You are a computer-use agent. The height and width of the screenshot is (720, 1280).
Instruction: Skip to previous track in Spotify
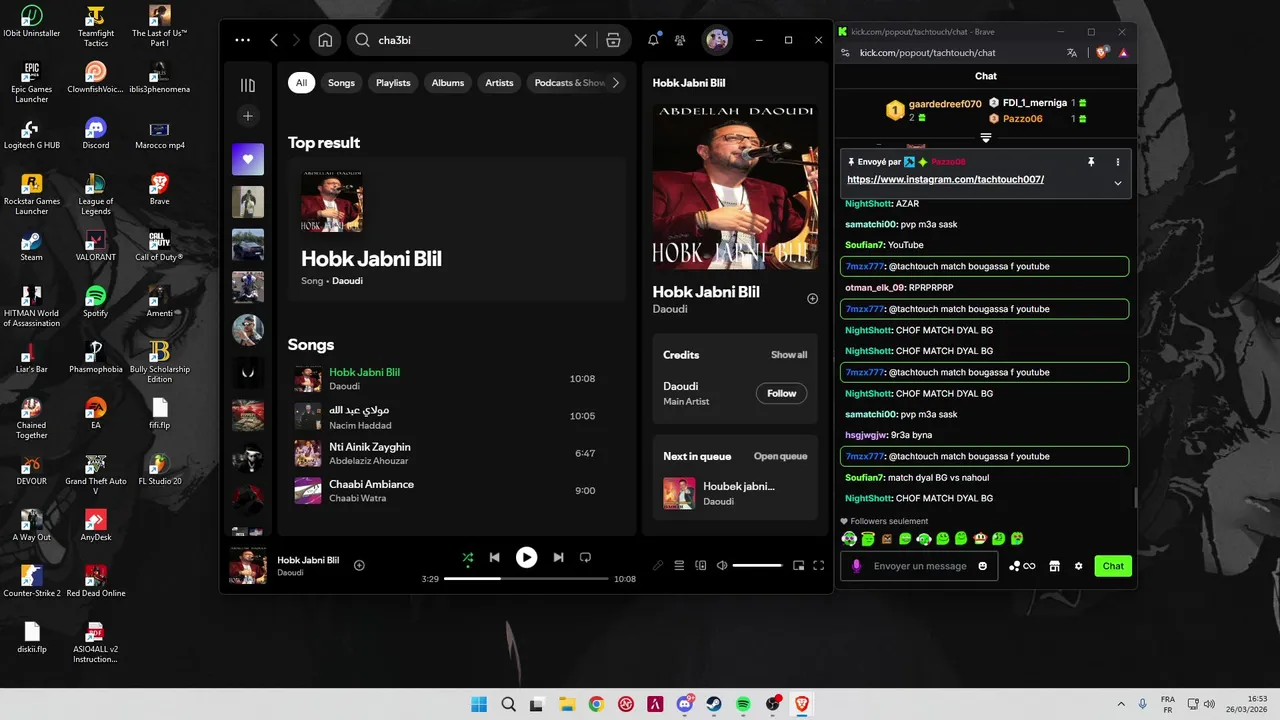point(494,558)
